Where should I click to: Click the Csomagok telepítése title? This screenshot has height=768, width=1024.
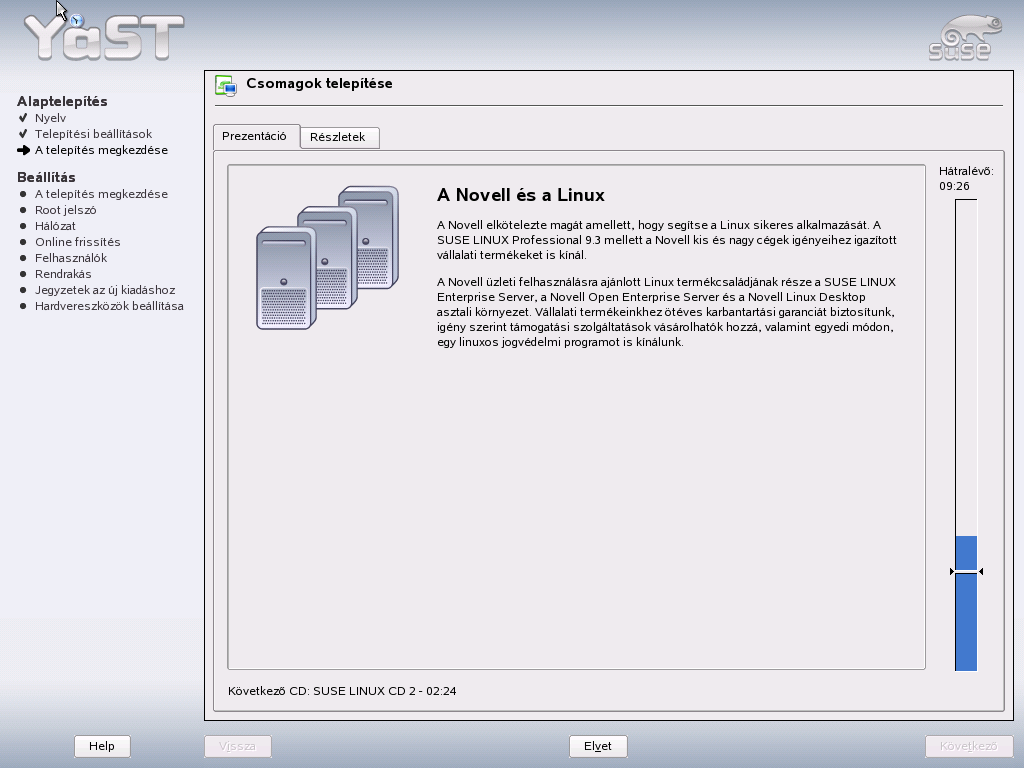[x=319, y=84]
